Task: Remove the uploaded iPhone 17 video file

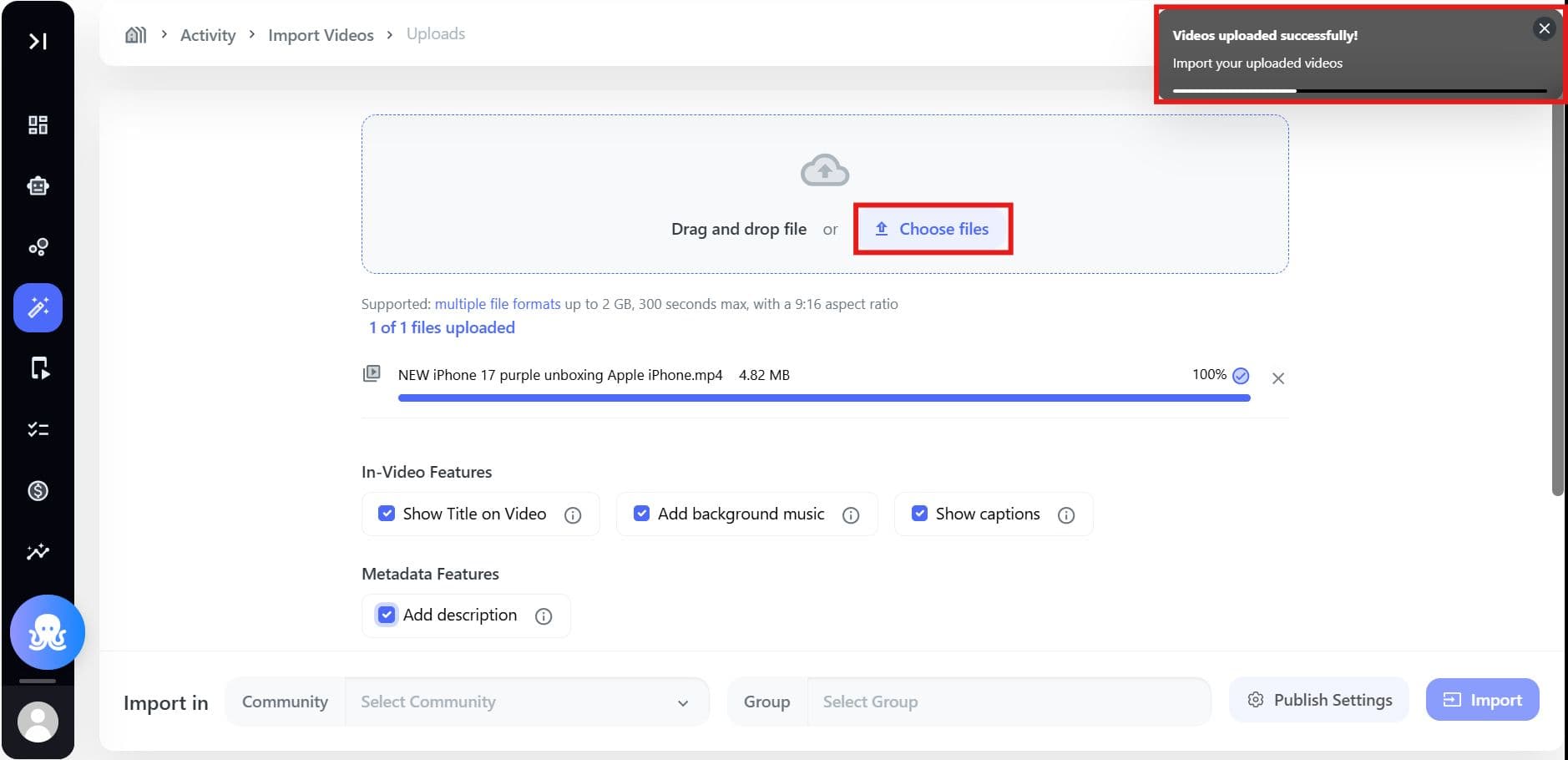Action: 1277,378
